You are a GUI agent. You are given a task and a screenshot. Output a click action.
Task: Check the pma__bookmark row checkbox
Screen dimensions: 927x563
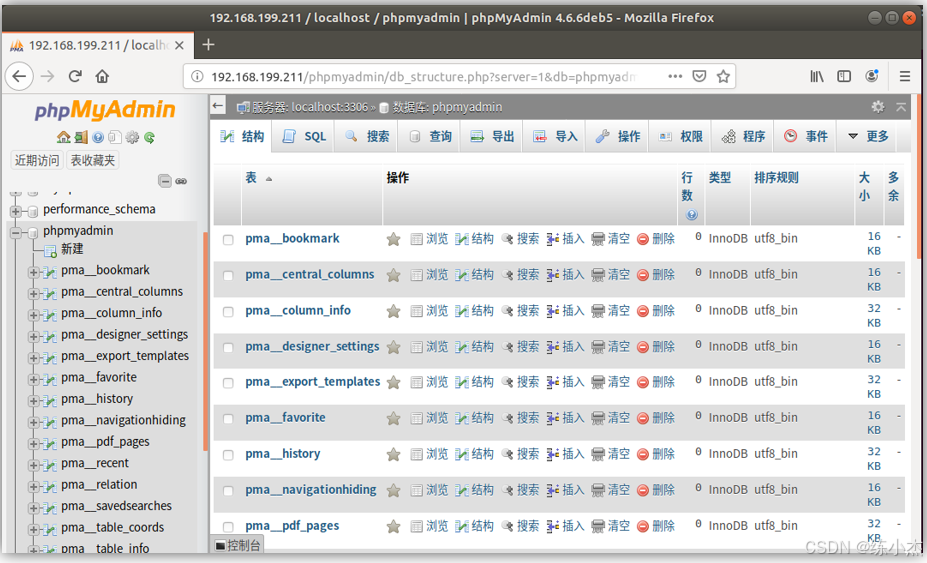pyautogui.click(x=228, y=240)
